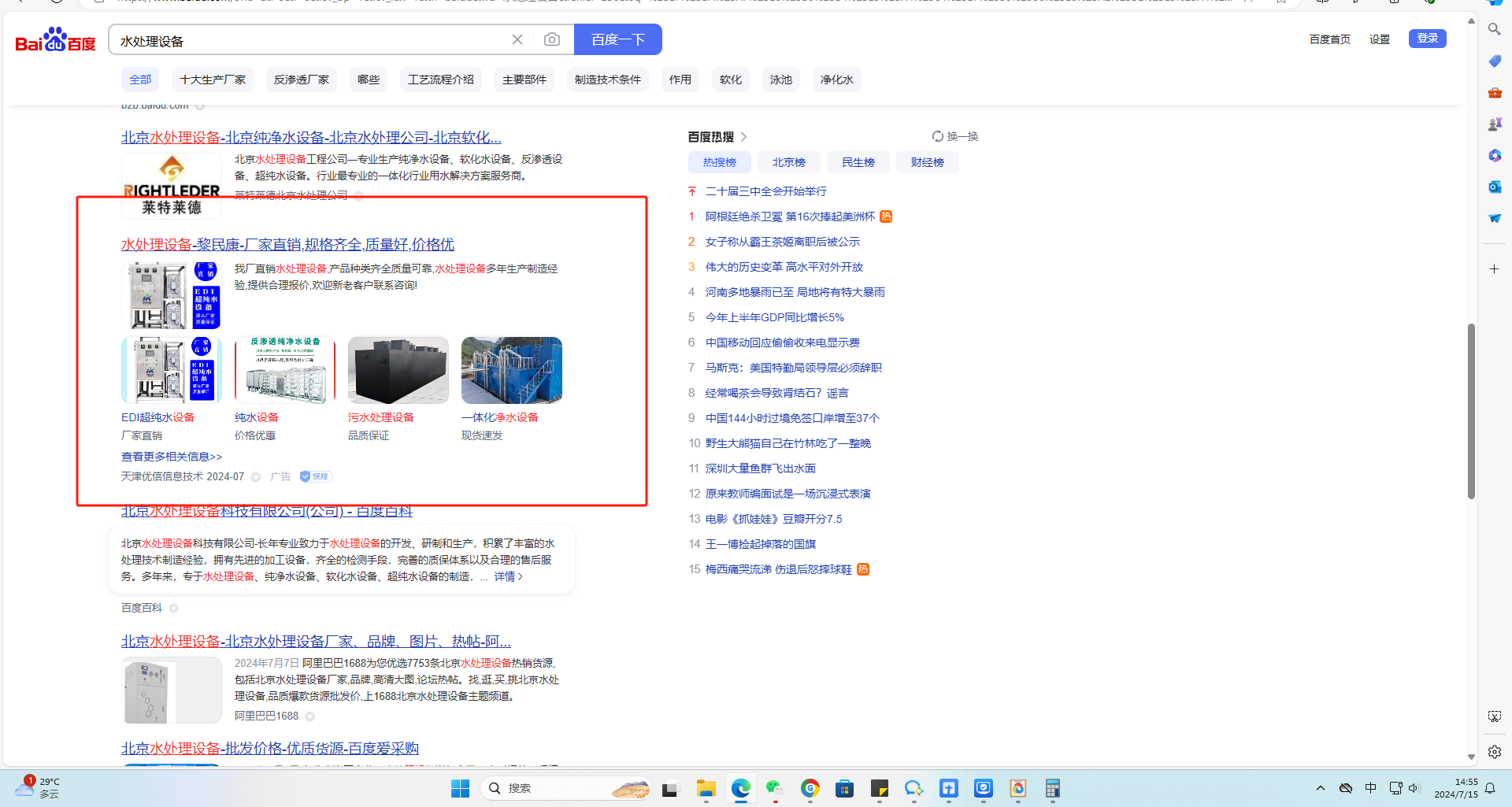Open hot search 二十届三中全会开始举行
This screenshot has width=1512, height=807.
pos(766,191)
